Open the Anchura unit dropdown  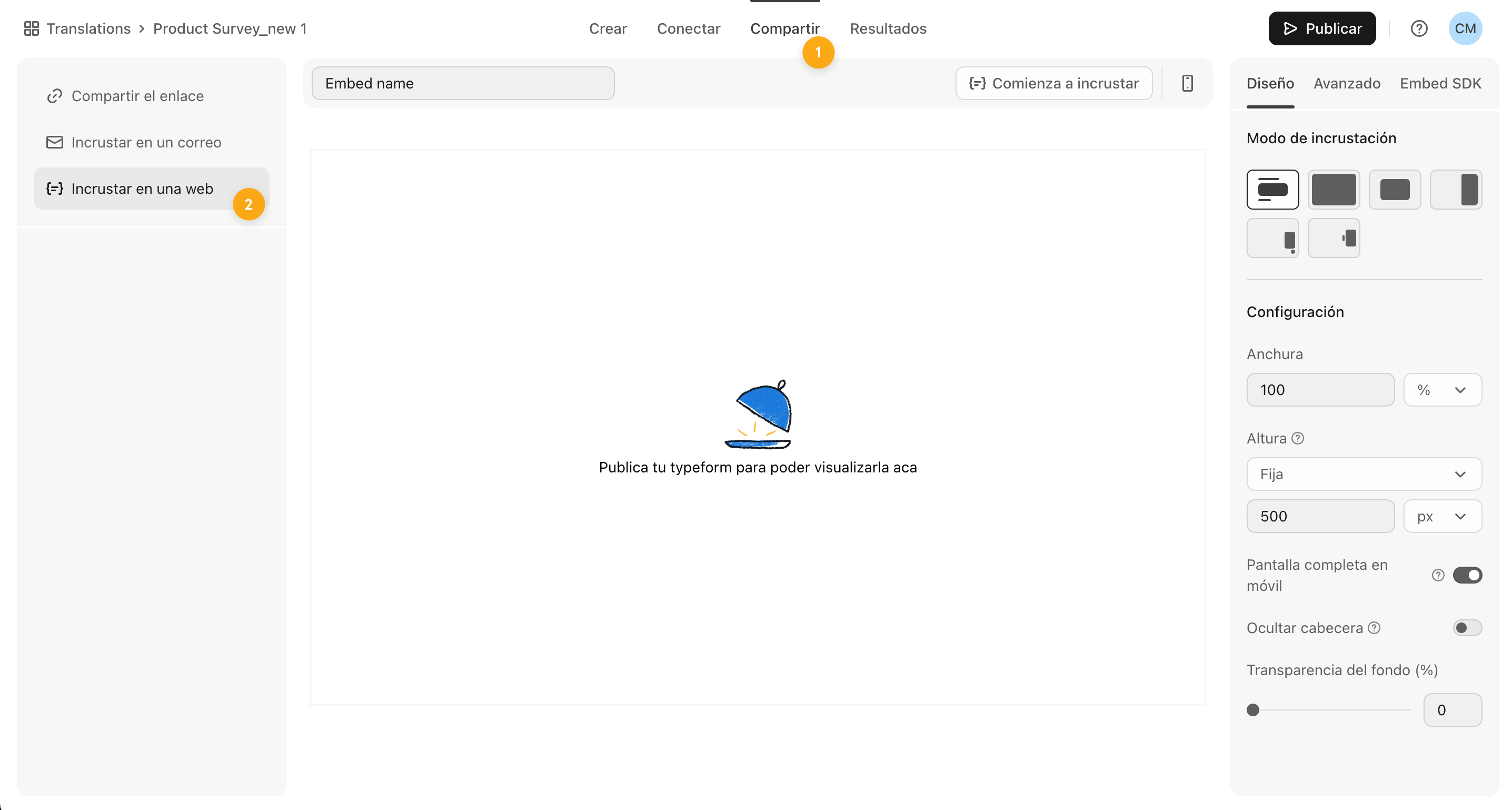click(1442, 389)
